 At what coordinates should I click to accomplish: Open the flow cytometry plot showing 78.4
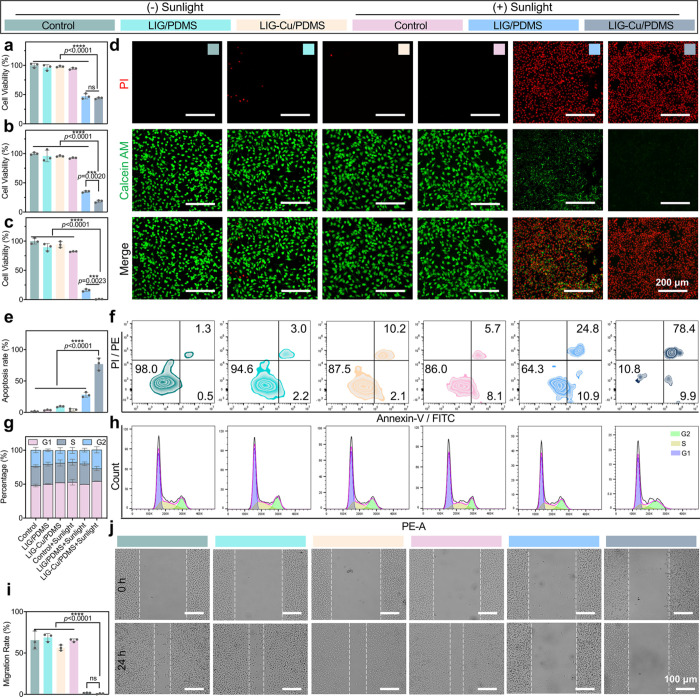point(656,362)
